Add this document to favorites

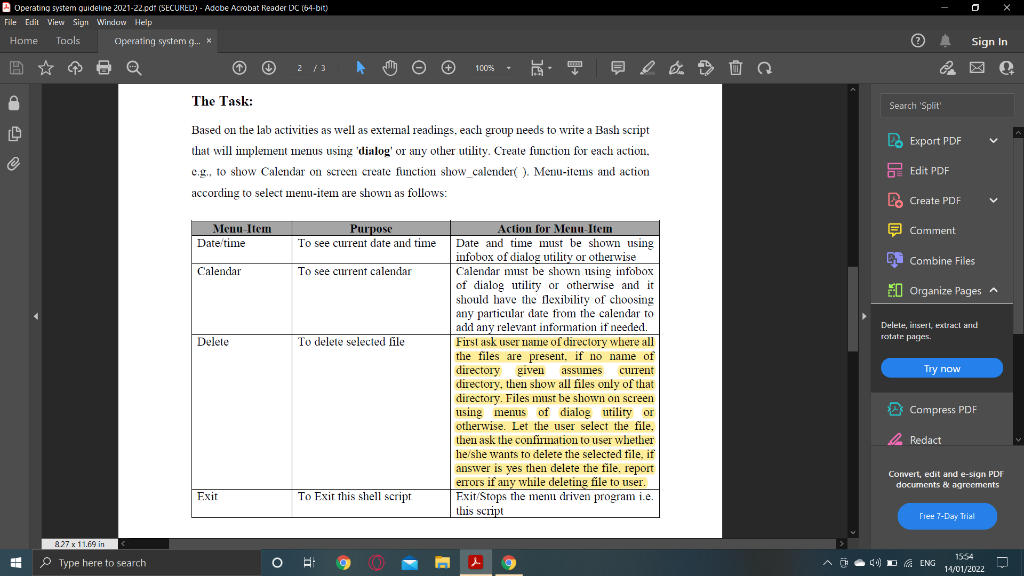(x=45, y=67)
